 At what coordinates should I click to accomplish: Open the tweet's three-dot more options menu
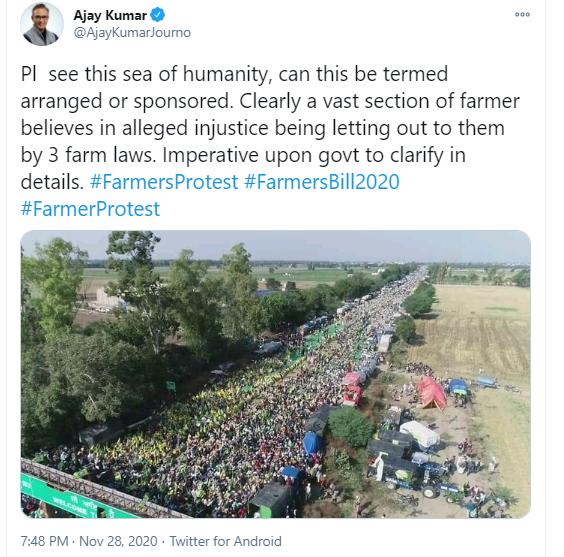point(522,14)
